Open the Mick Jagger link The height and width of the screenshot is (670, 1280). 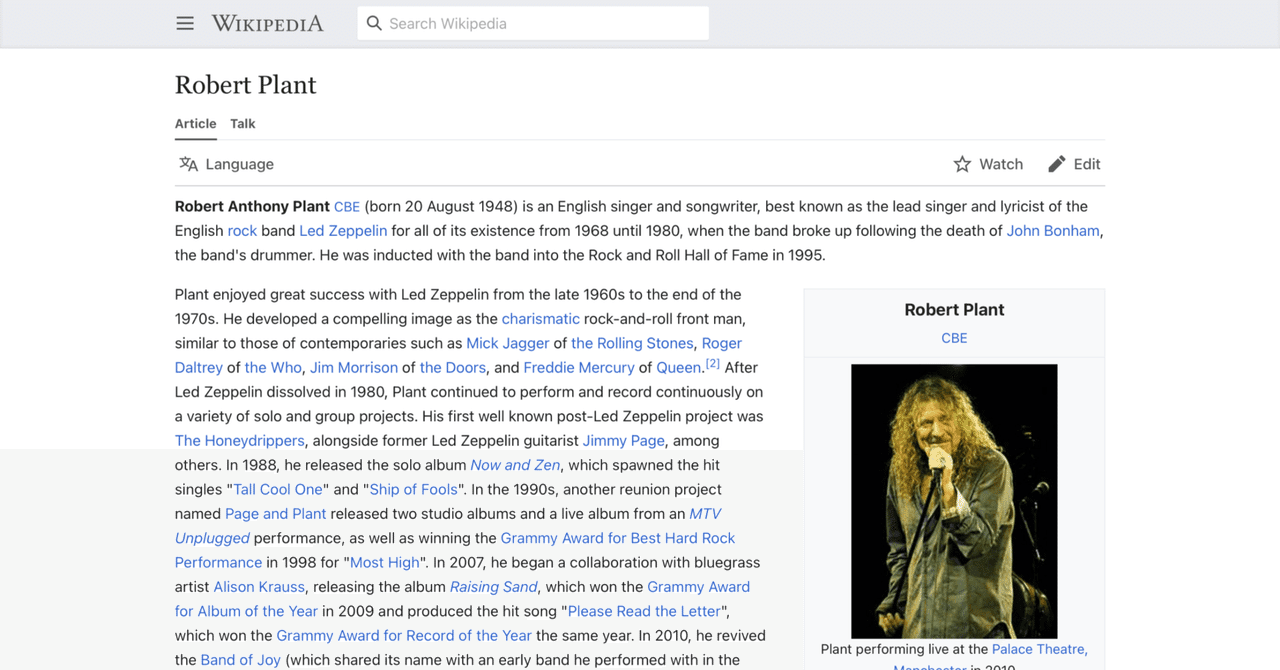[x=507, y=342]
